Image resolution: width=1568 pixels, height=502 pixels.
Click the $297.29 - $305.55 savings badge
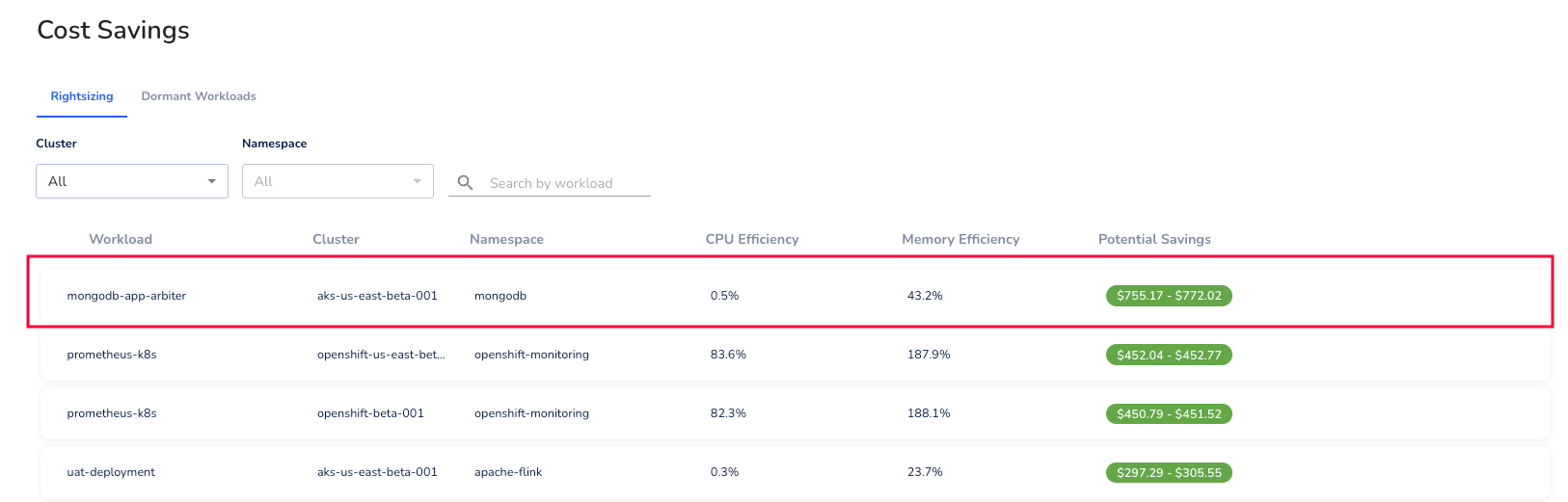(x=1169, y=472)
